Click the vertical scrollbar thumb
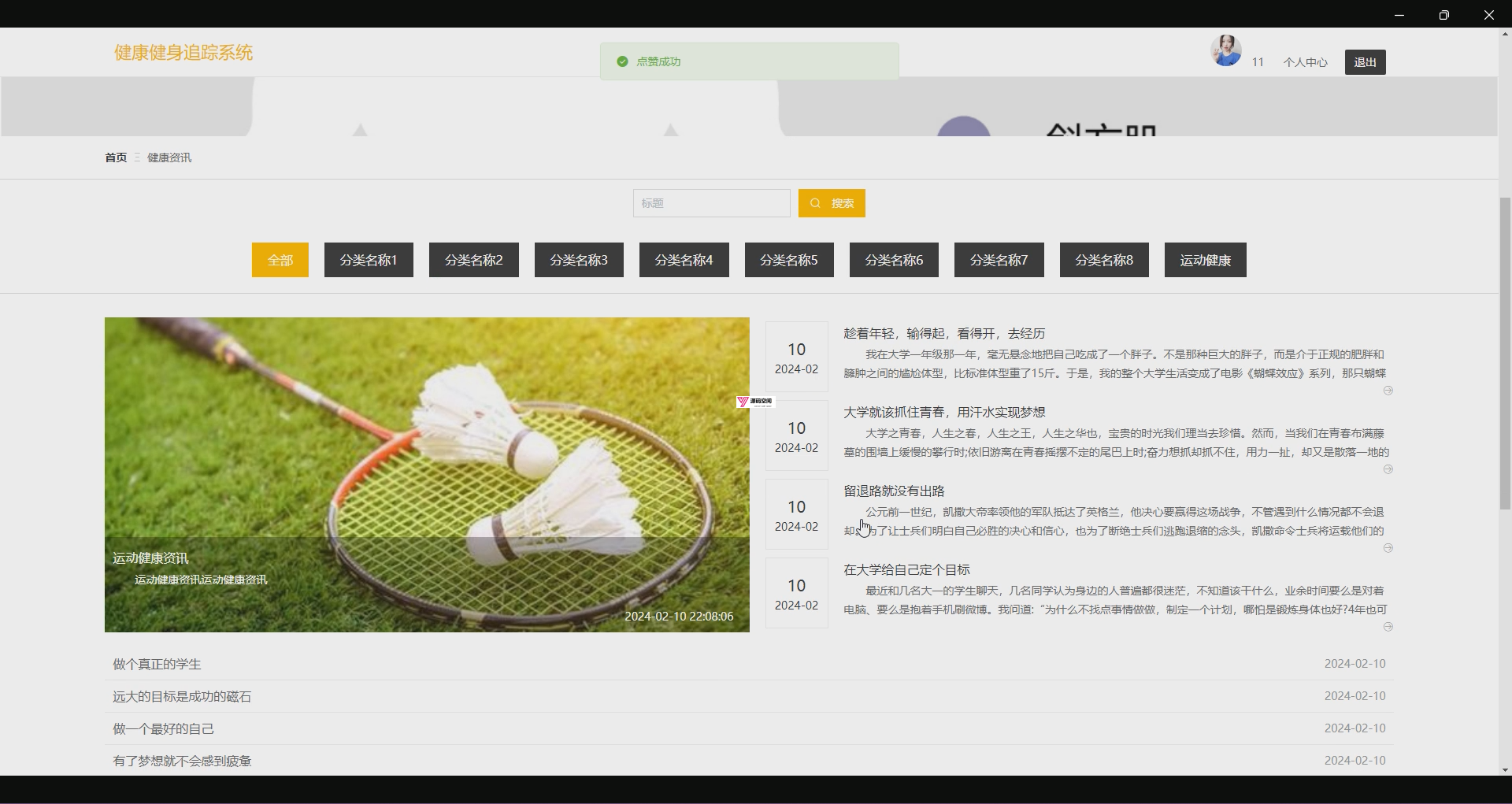Viewport: 1512px width, 804px height. coord(1505,354)
